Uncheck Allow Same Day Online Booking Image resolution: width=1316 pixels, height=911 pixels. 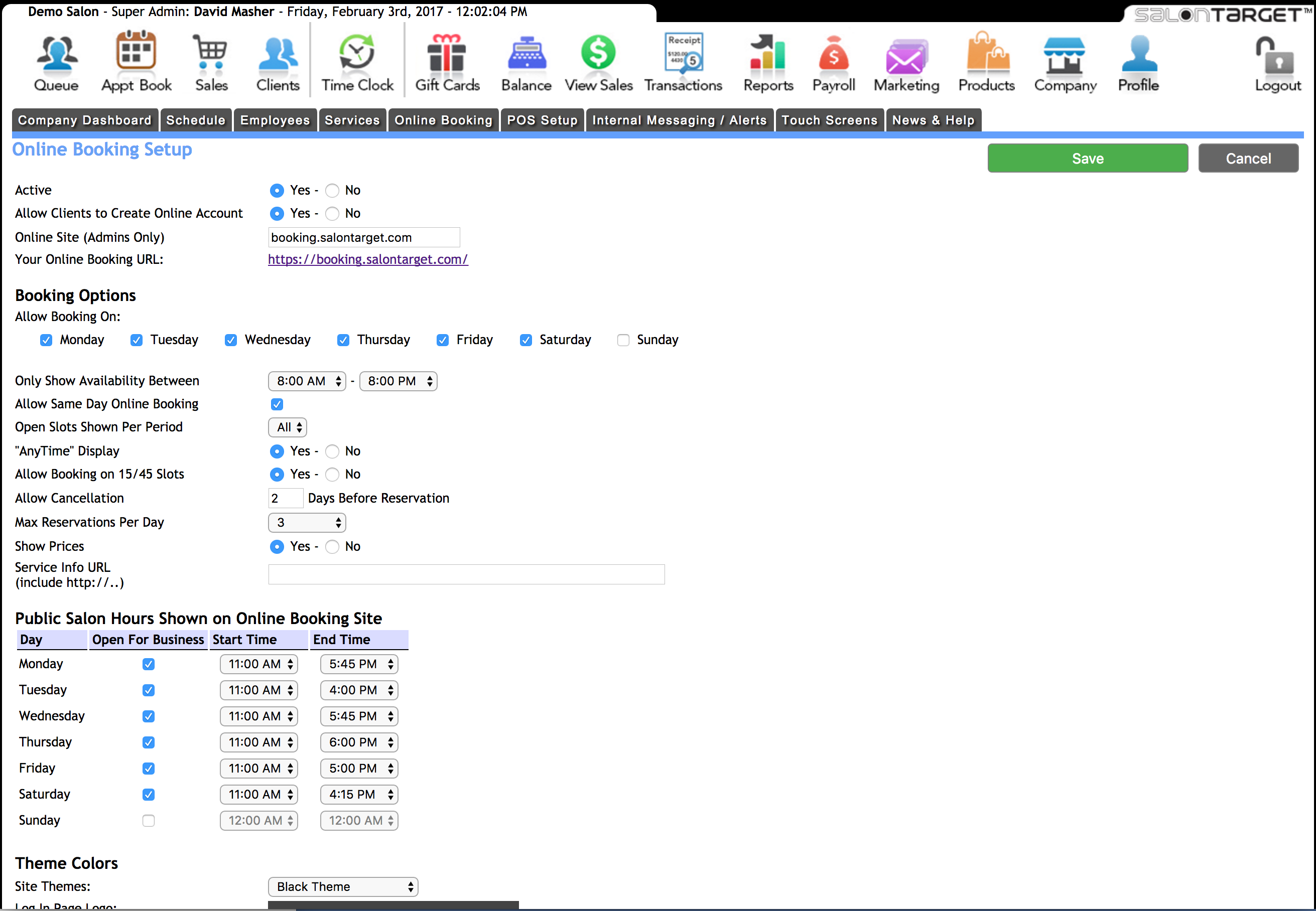[277, 404]
